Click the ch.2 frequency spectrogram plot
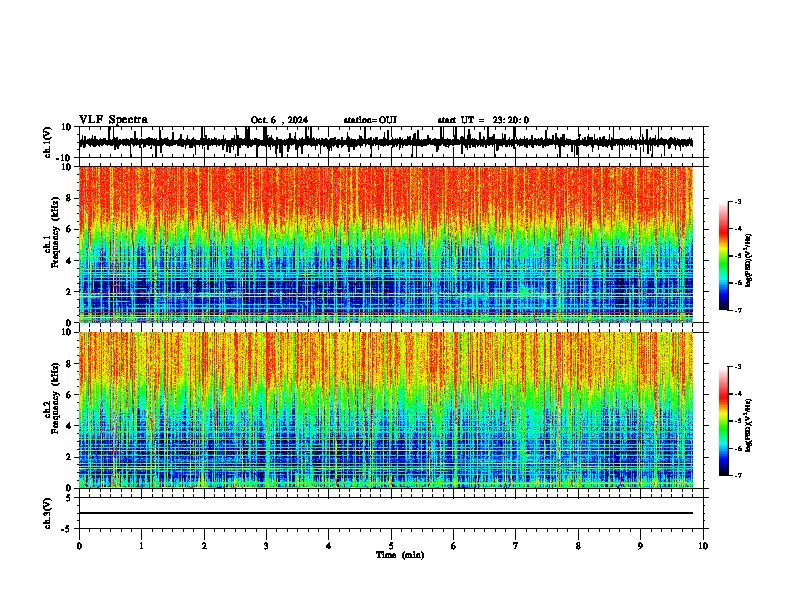 click(386, 410)
